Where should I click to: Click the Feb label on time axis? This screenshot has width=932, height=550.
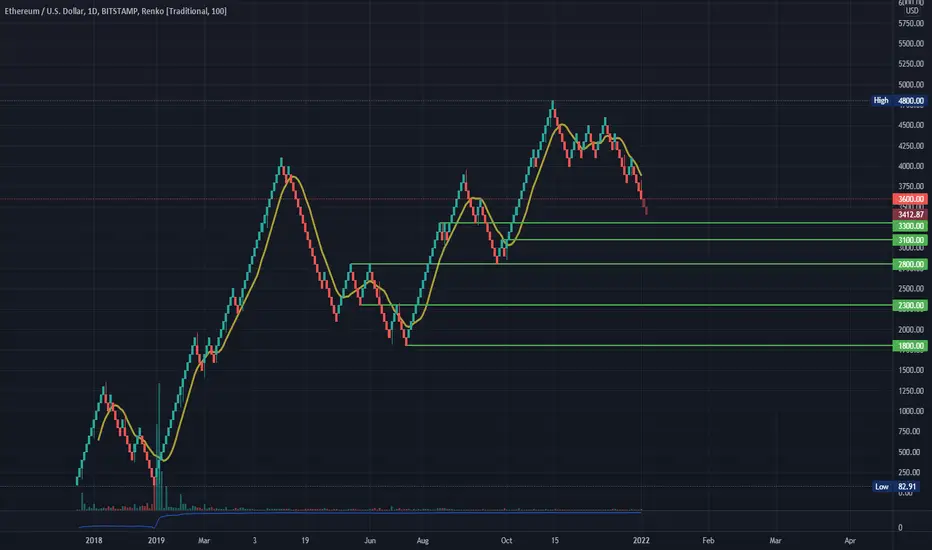tap(708, 540)
